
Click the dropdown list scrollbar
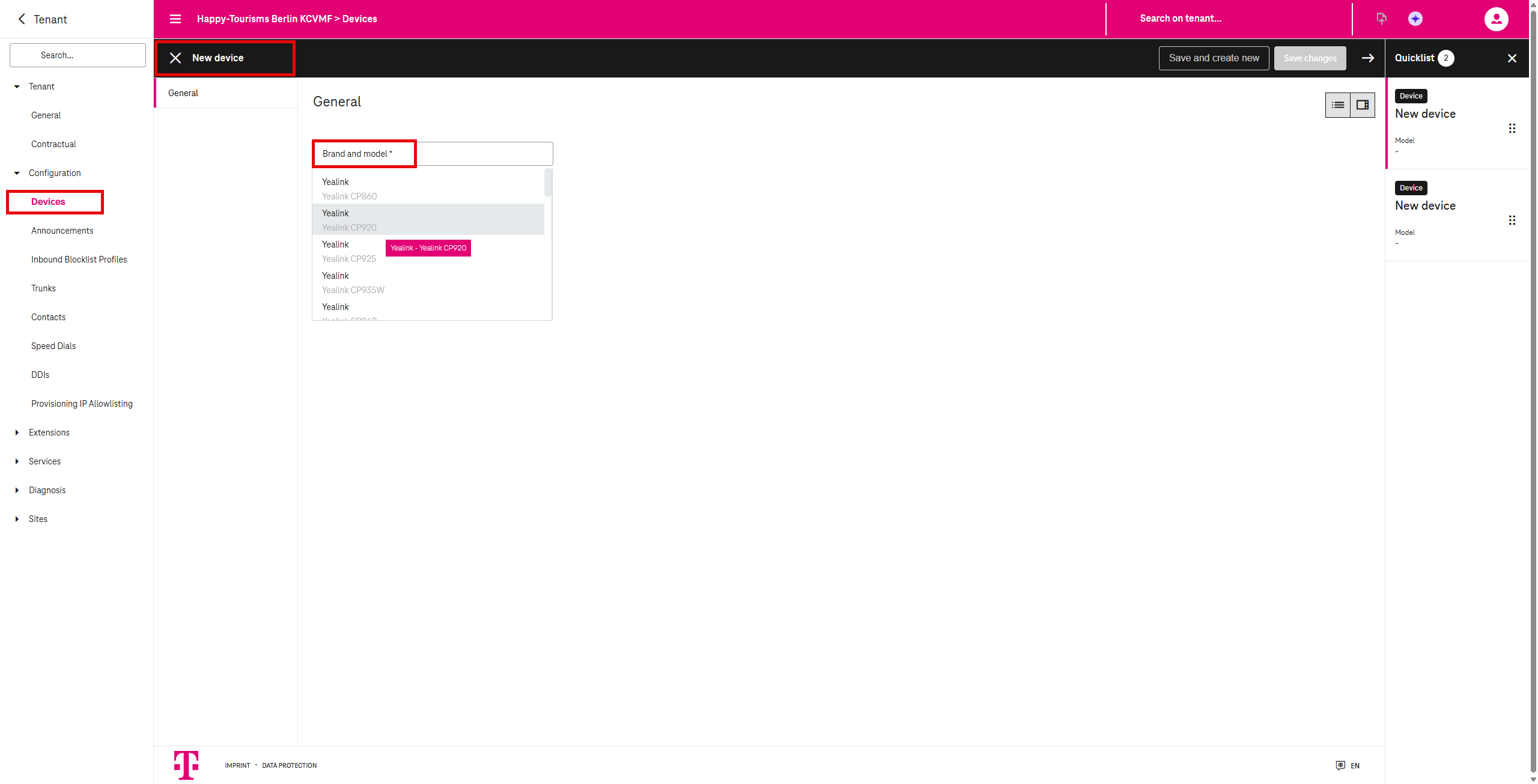(547, 183)
